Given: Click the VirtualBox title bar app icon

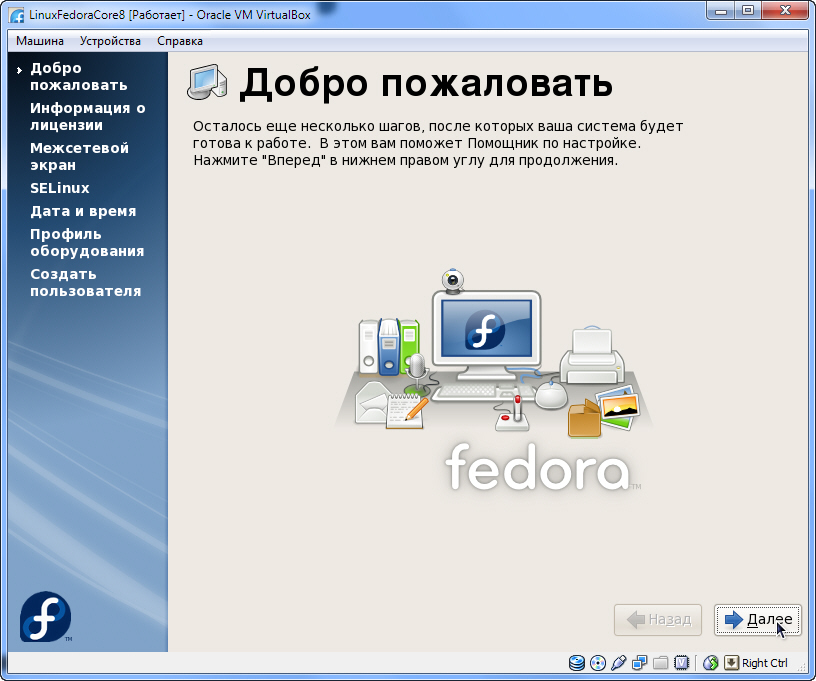Looking at the screenshot, I should [17, 15].
